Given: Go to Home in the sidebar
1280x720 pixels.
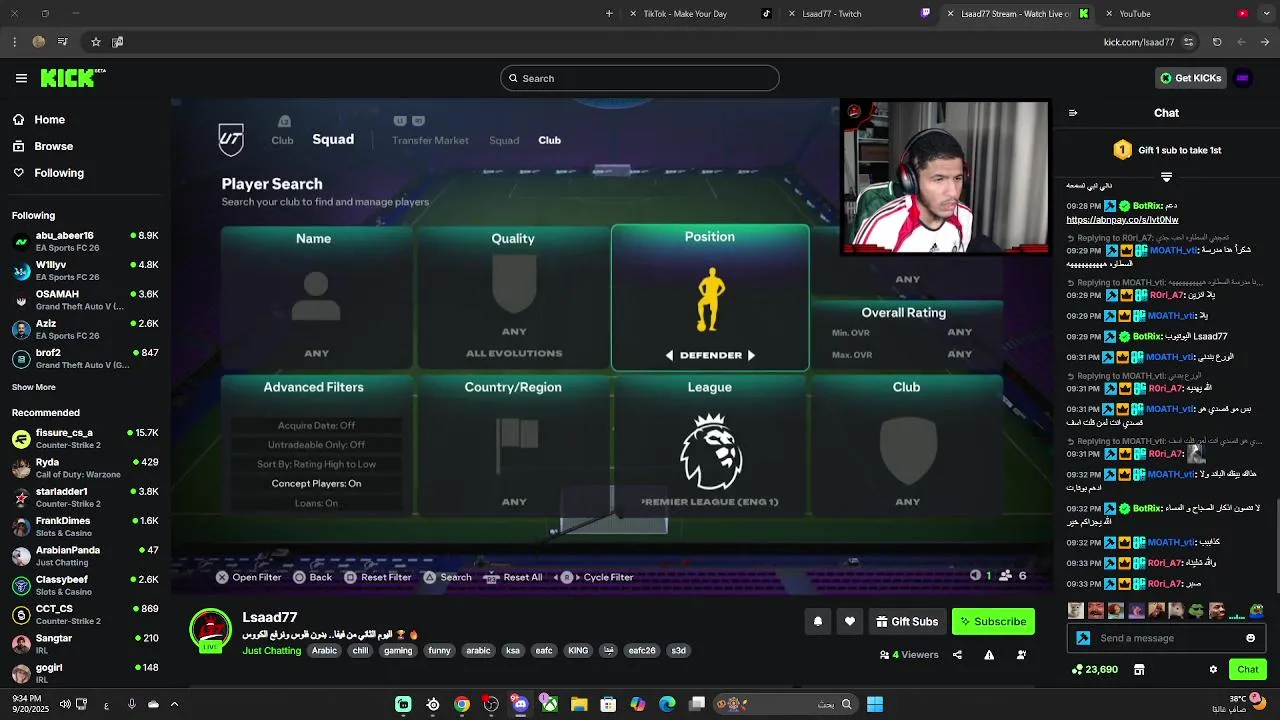Looking at the screenshot, I should tap(39, 119).
